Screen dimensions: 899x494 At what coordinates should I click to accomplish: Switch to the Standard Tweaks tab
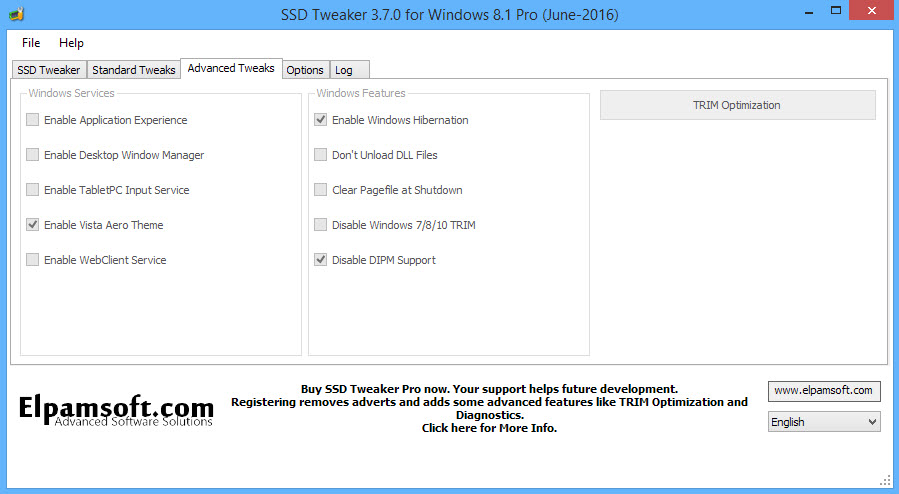pyautogui.click(x=134, y=70)
